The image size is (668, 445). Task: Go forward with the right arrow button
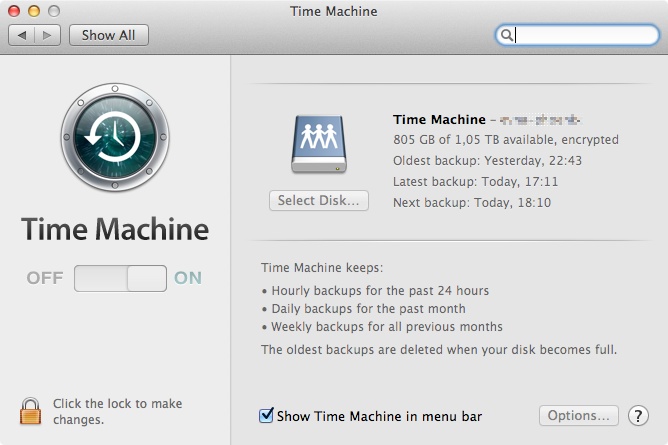(x=47, y=35)
